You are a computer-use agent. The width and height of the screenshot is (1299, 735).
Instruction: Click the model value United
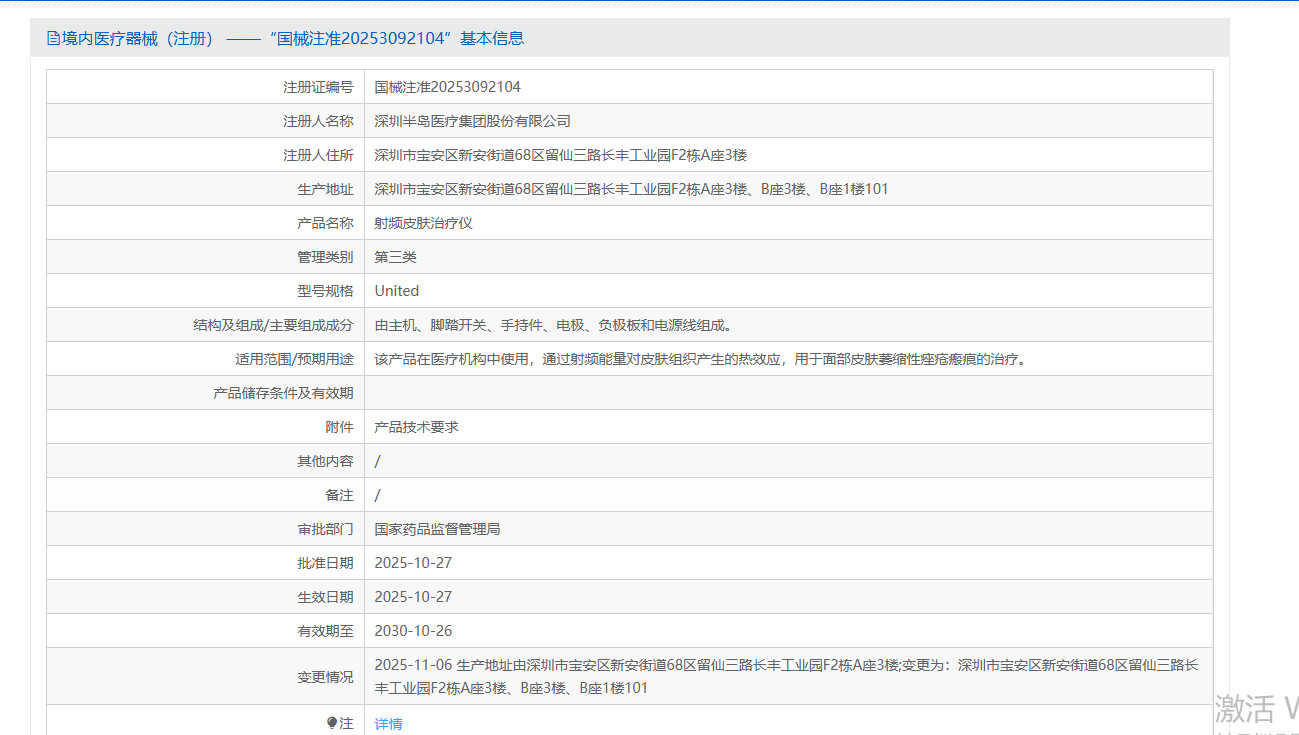396,291
